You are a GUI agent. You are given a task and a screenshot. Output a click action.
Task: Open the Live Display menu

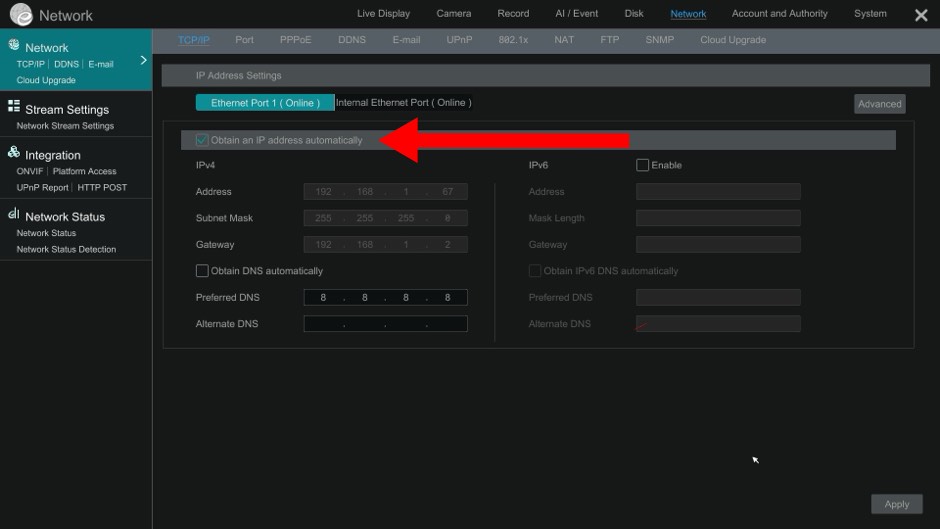point(384,13)
